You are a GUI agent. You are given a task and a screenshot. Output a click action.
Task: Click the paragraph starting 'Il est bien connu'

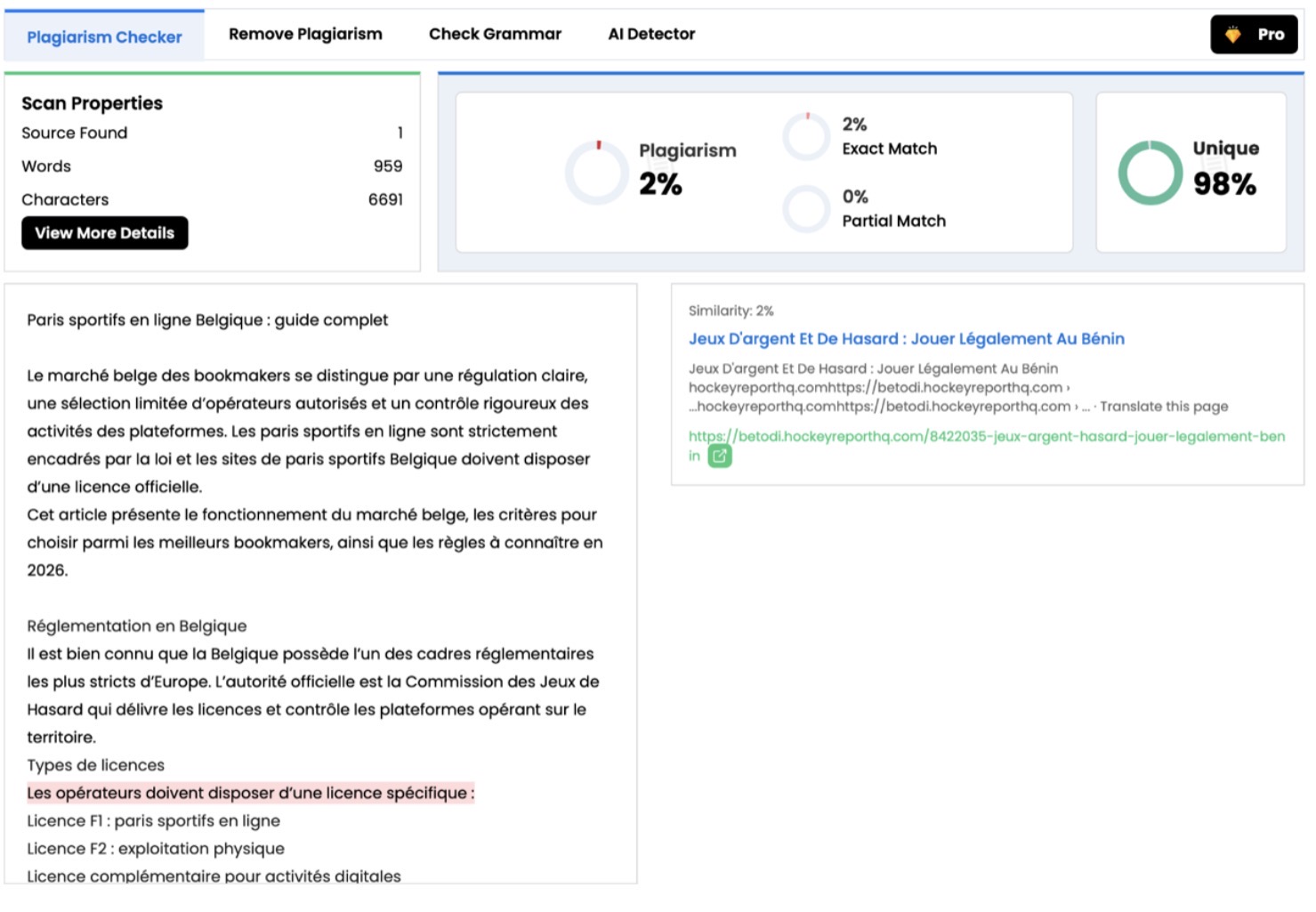pos(313,696)
